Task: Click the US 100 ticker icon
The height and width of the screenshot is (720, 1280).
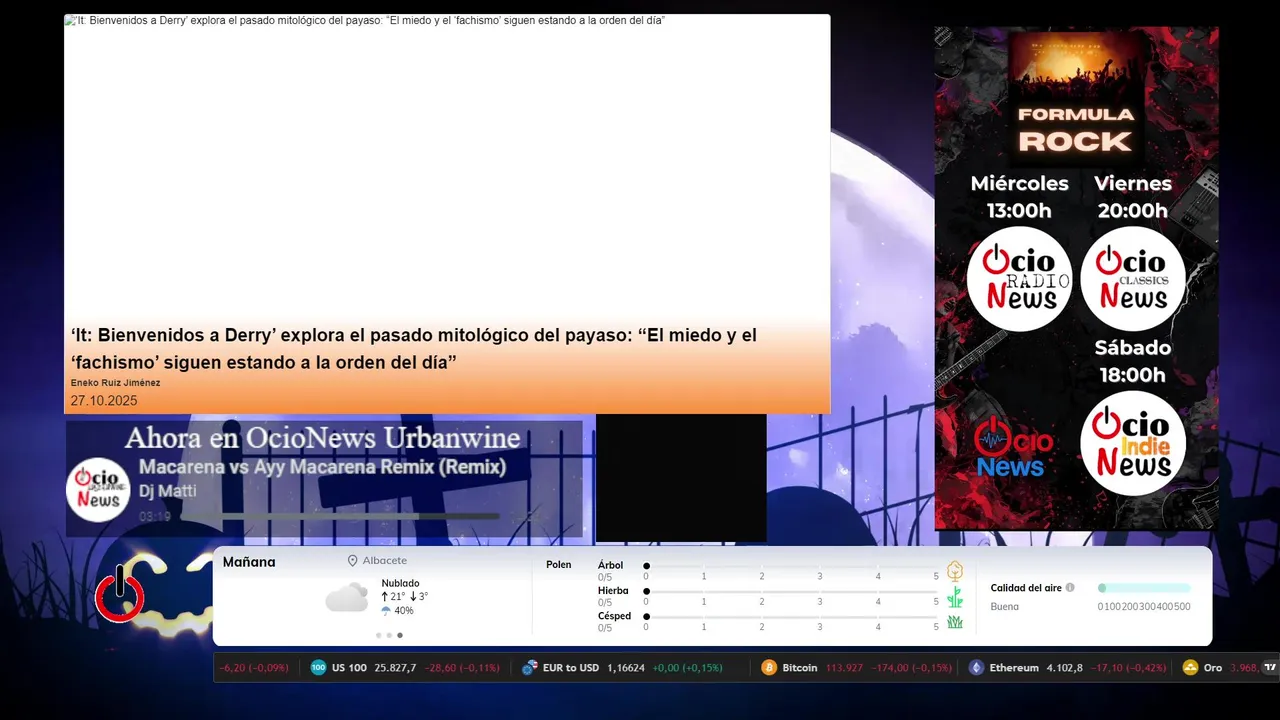Action: coord(318,668)
